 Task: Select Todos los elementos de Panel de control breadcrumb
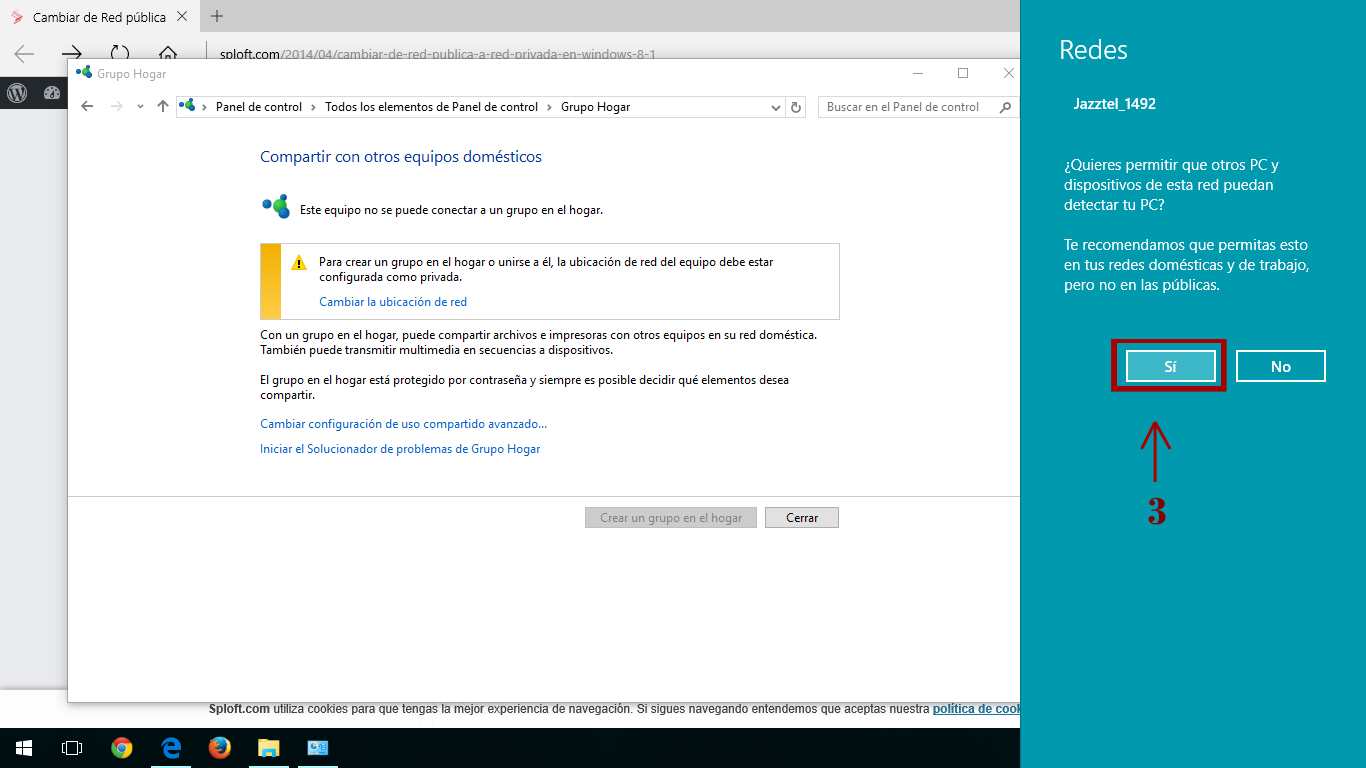click(x=431, y=107)
